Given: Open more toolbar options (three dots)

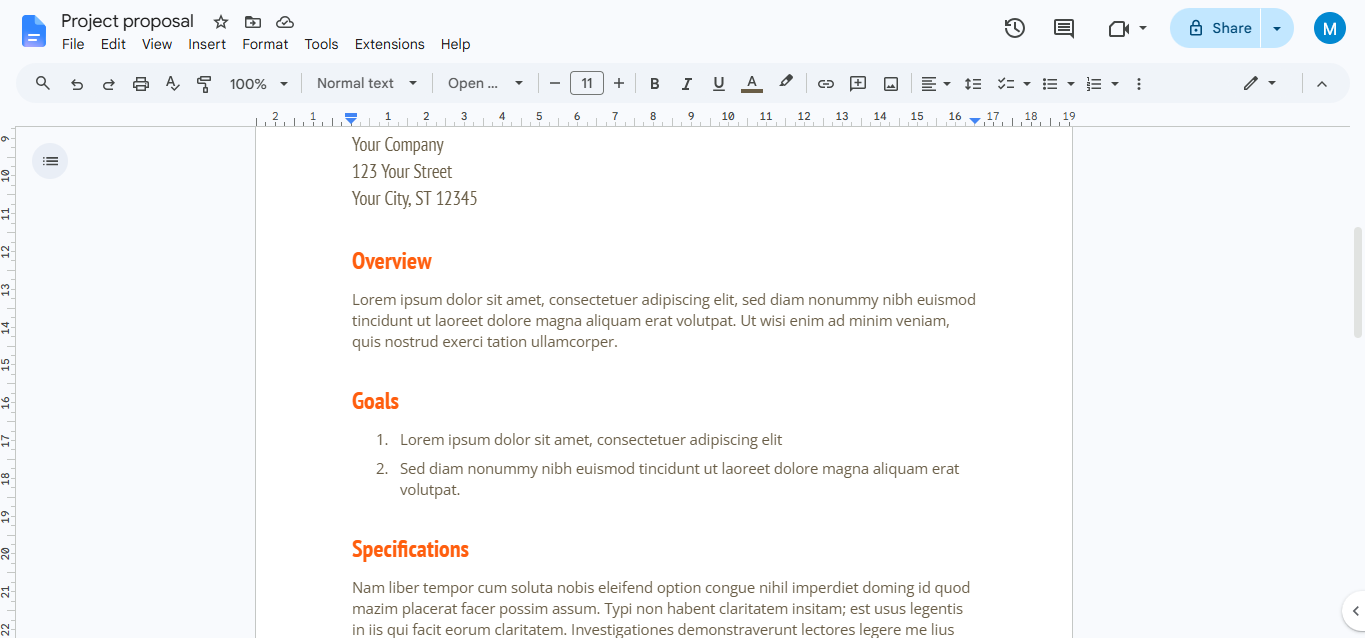Looking at the screenshot, I should (1139, 84).
